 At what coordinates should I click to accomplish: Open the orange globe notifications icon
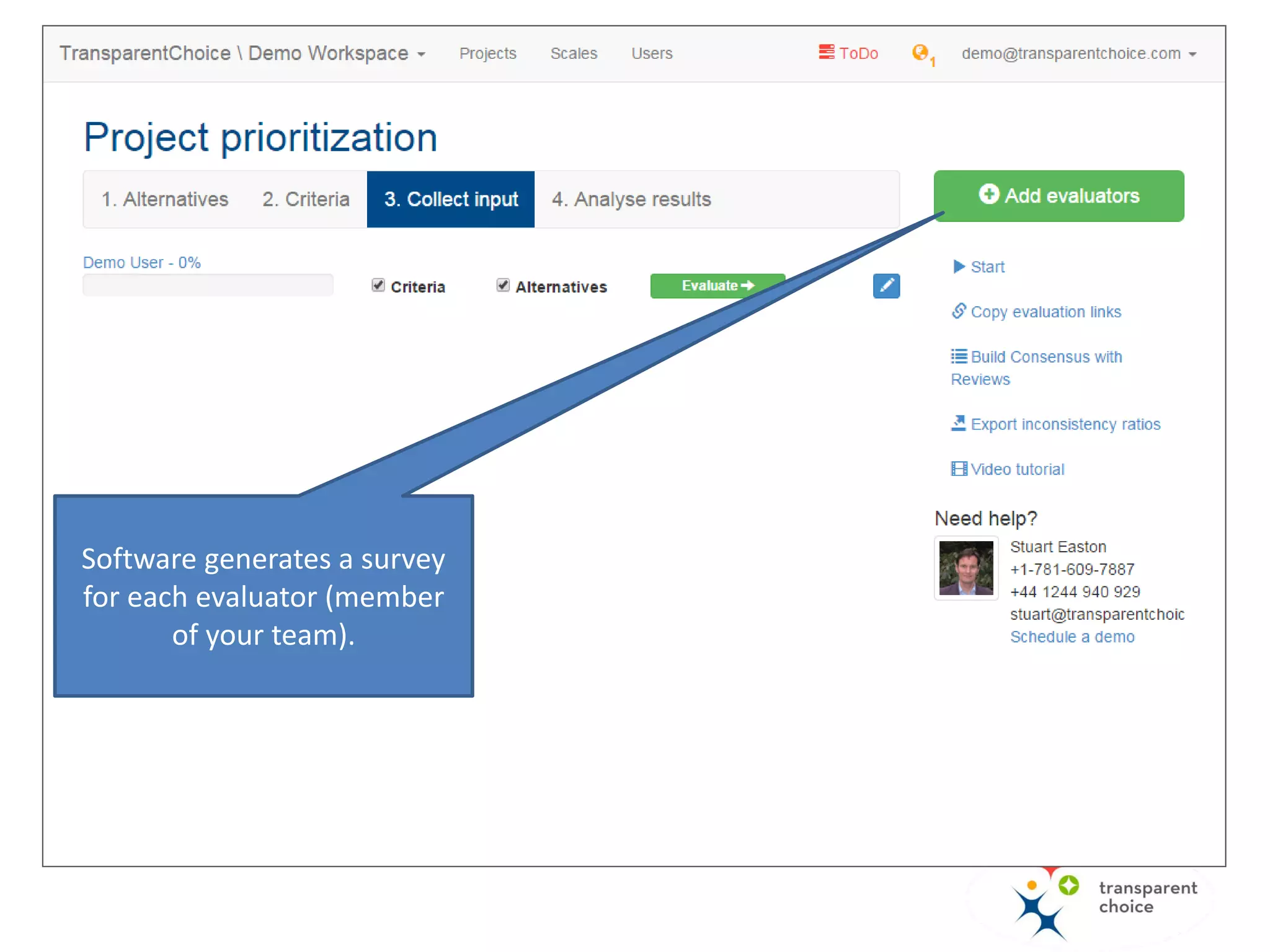920,53
